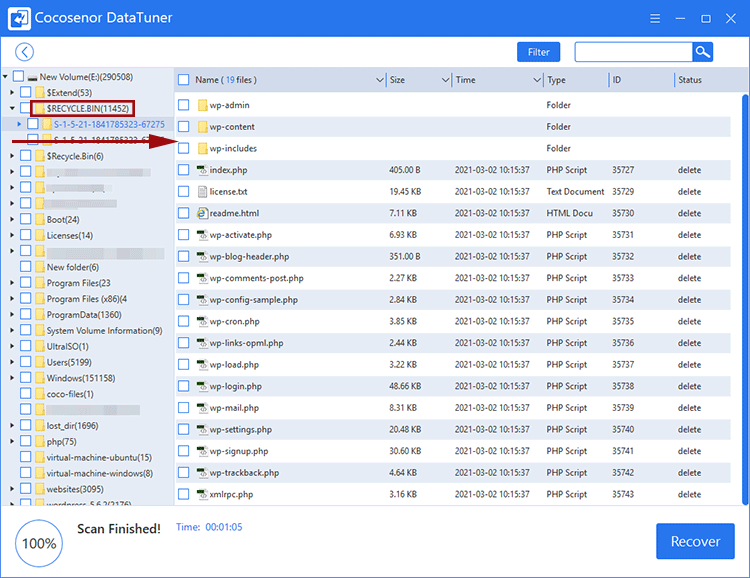Image resolution: width=750 pixels, height=578 pixels.
Task: Expand the ProgramData(1360) tree node
Action: (x=12, y=314)
